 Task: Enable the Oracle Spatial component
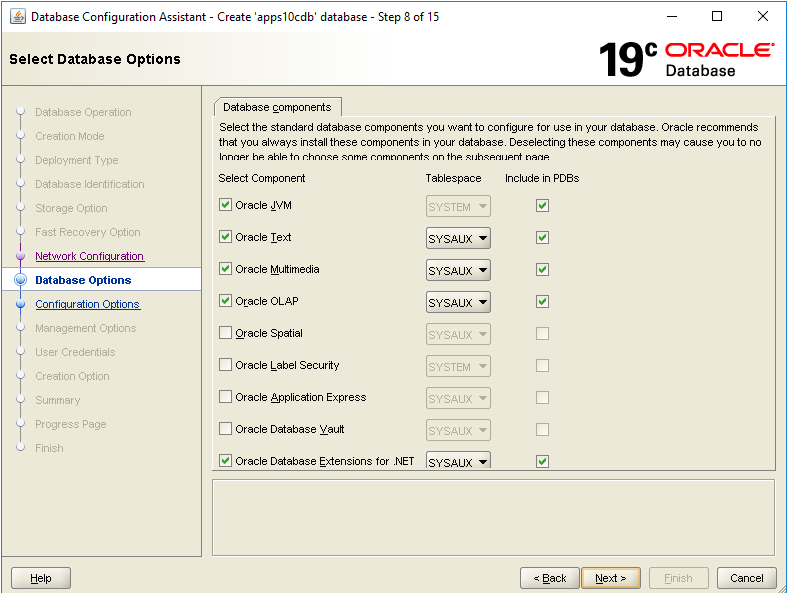click(x=225, y=333)
